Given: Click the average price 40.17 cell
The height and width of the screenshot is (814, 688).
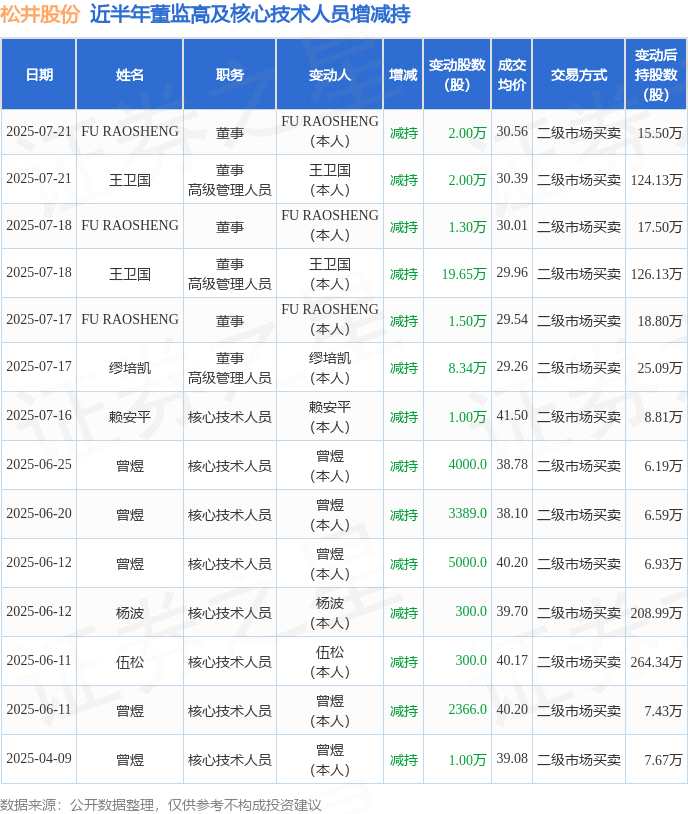Looking at the screenshot, I should pos(512,660).
